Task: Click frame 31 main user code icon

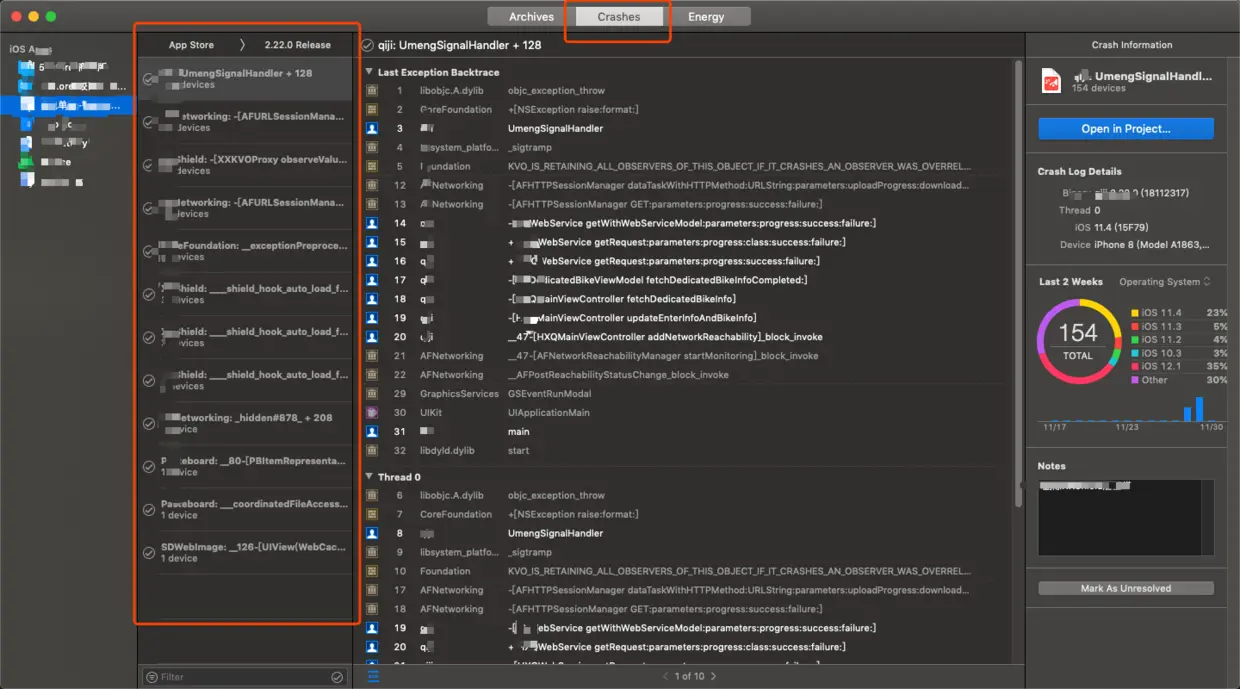Action: click(x=372, y=432)
